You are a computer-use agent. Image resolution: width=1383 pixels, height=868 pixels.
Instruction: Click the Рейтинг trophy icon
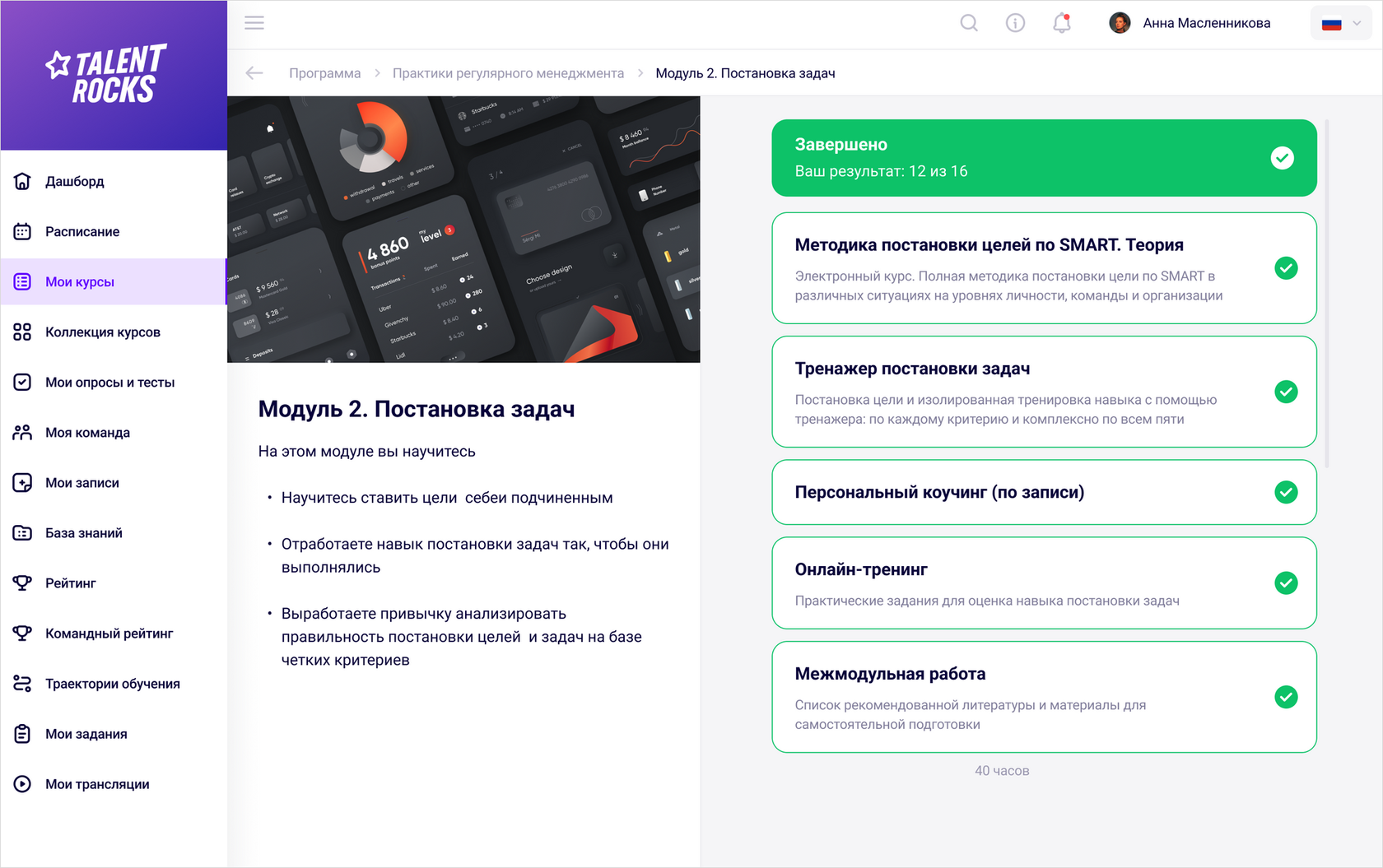(x=21, y=583)
